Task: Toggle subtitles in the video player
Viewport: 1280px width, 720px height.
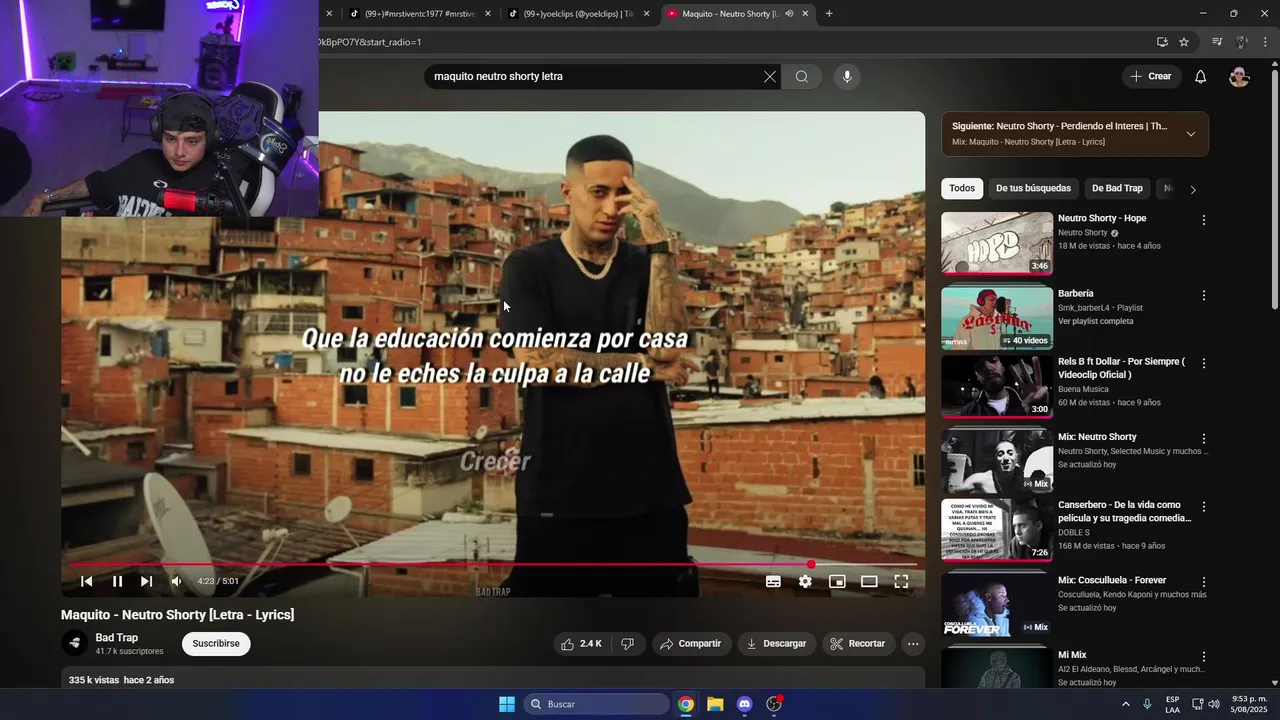Action: tap(773, 581)
